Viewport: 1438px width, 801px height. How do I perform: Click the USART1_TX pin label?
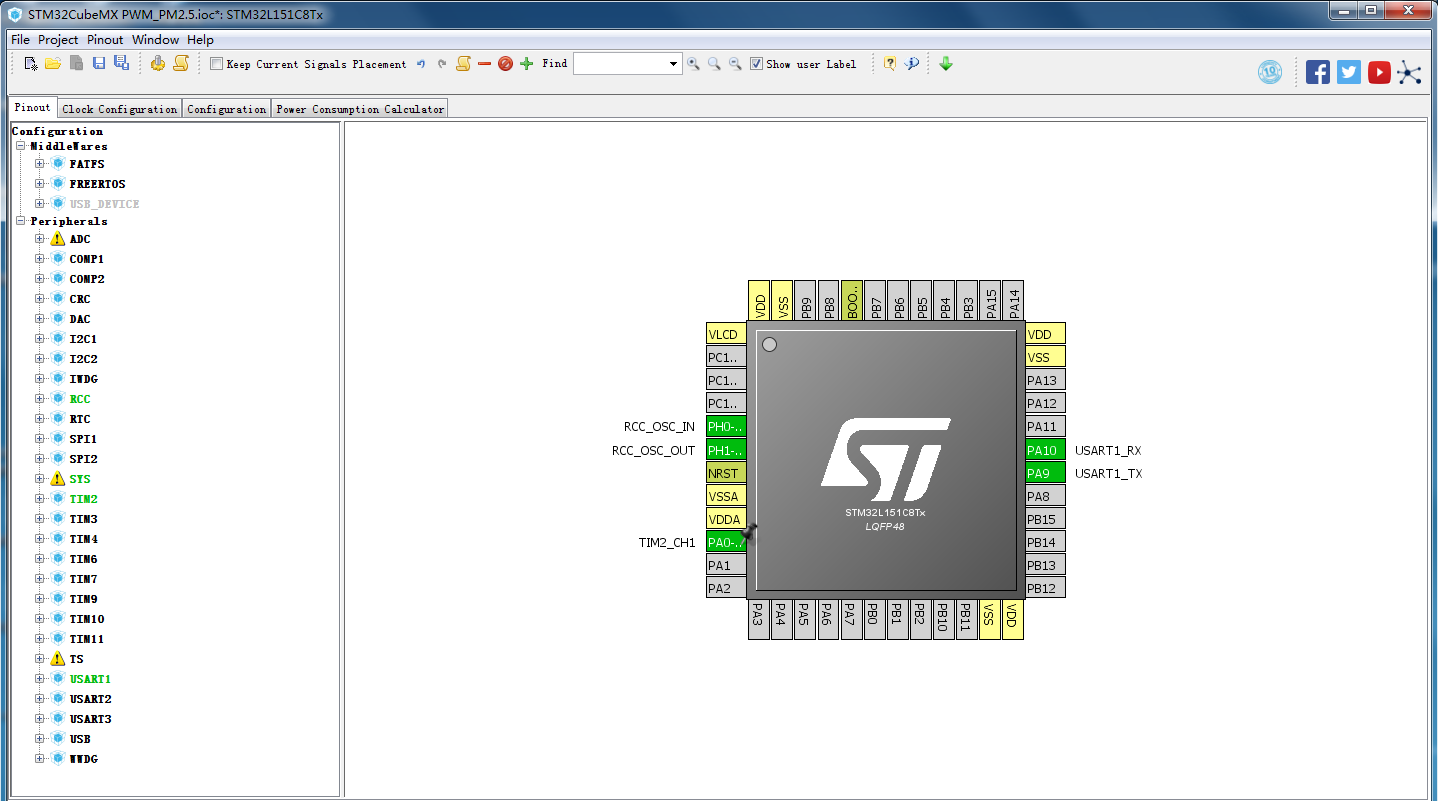point(1108,474)
